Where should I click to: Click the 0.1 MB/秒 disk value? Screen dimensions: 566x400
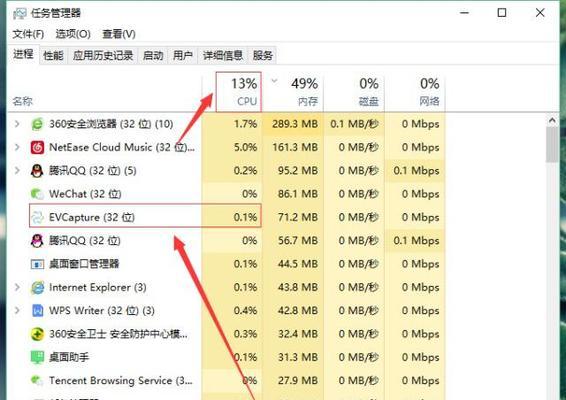click(354, 124)
